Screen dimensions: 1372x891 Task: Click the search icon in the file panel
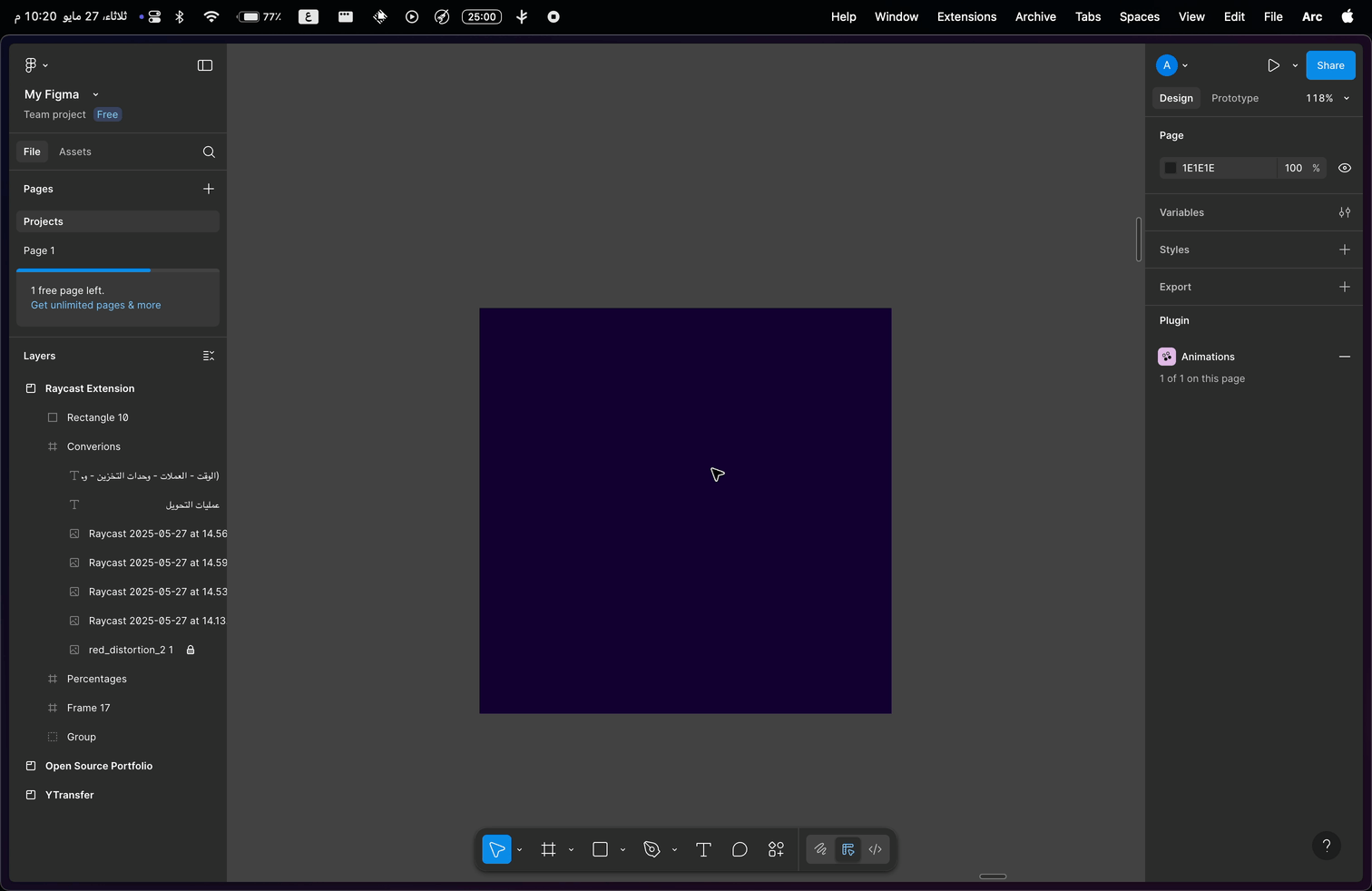pyautogui.click(x=209, y=152)
